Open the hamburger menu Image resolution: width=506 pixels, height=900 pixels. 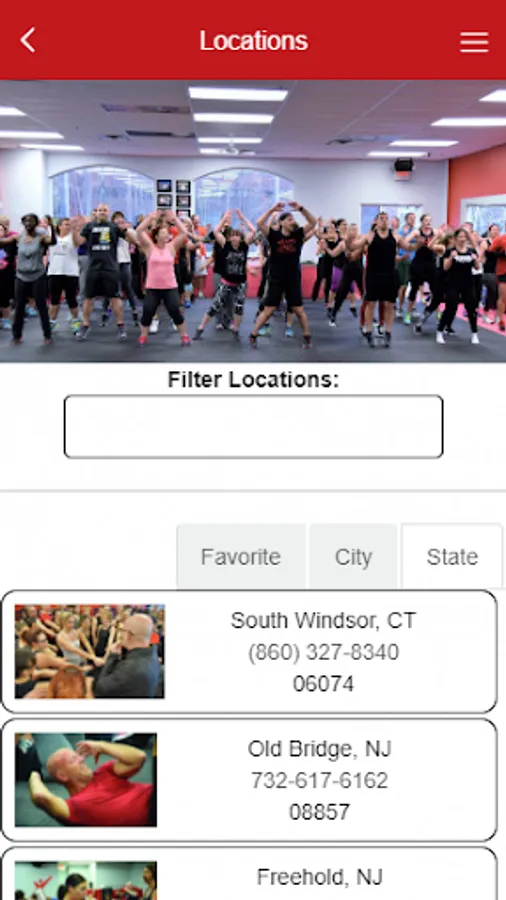(x=474, y=42)
